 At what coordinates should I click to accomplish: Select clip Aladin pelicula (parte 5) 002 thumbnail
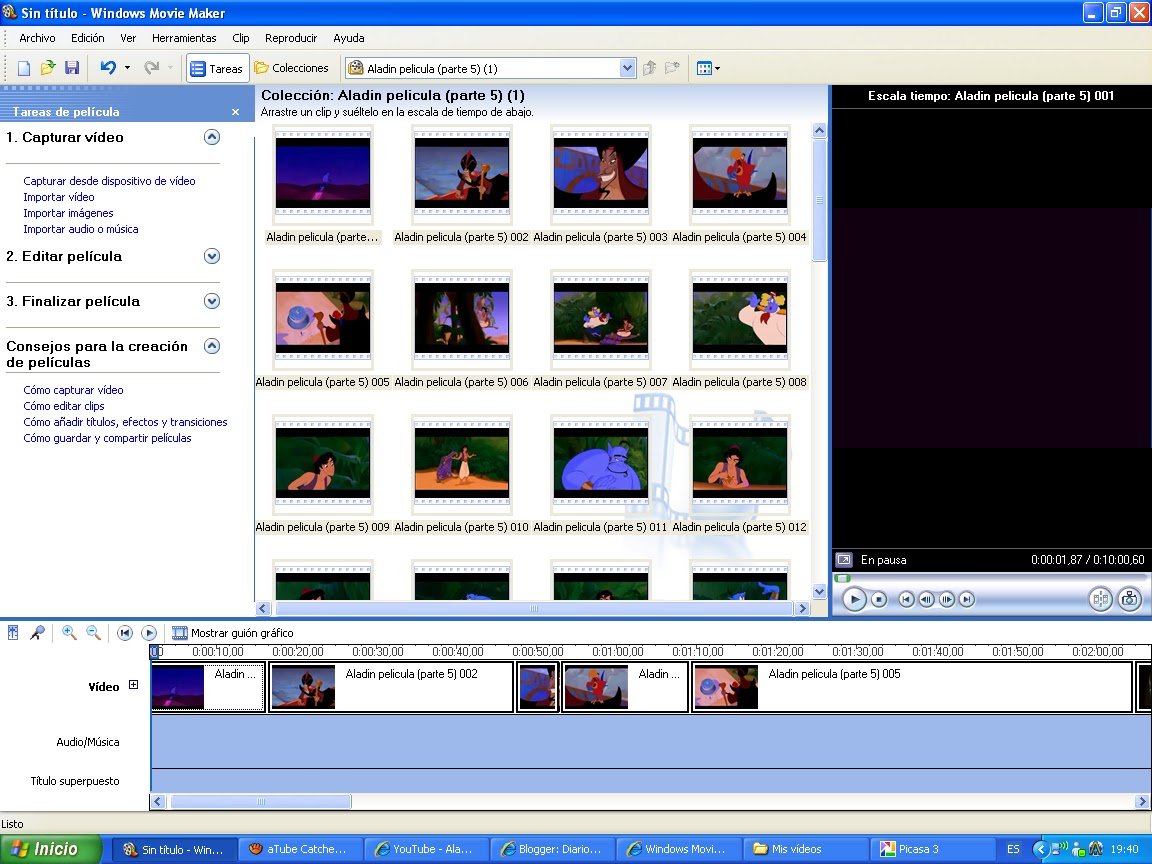[x=461, y=175]
